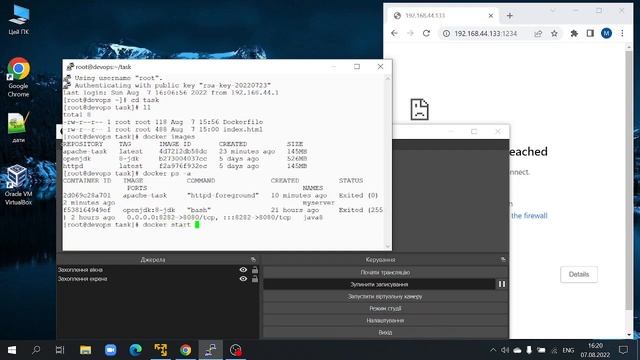Click the firewall link on error page
640x360 pixels.
click(x=529, y=216)
